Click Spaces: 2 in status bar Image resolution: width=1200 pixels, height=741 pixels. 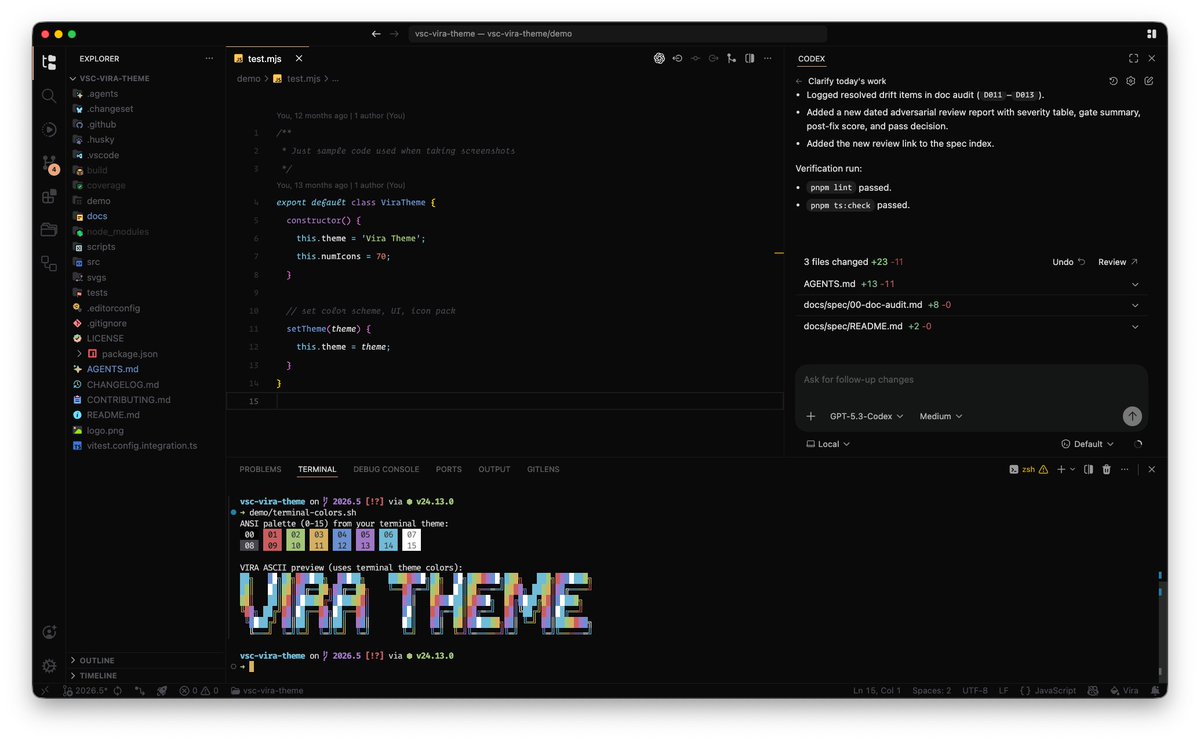tap(932, 691)
